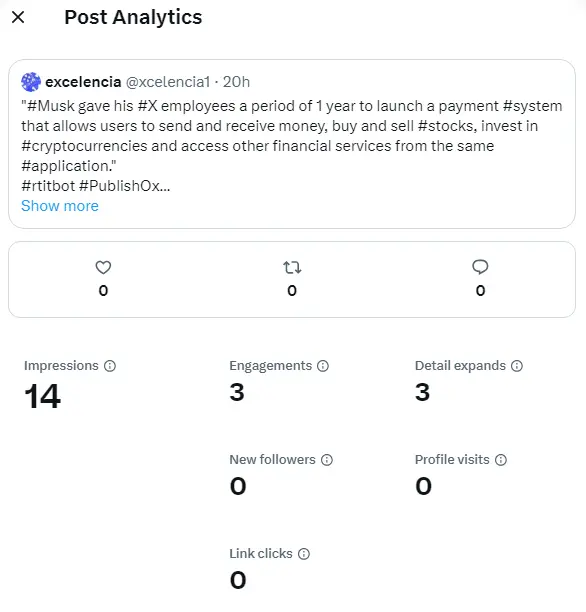Screen dimensions: 586x612
Task: Click the heart likes icon
Action: point(103,267)
